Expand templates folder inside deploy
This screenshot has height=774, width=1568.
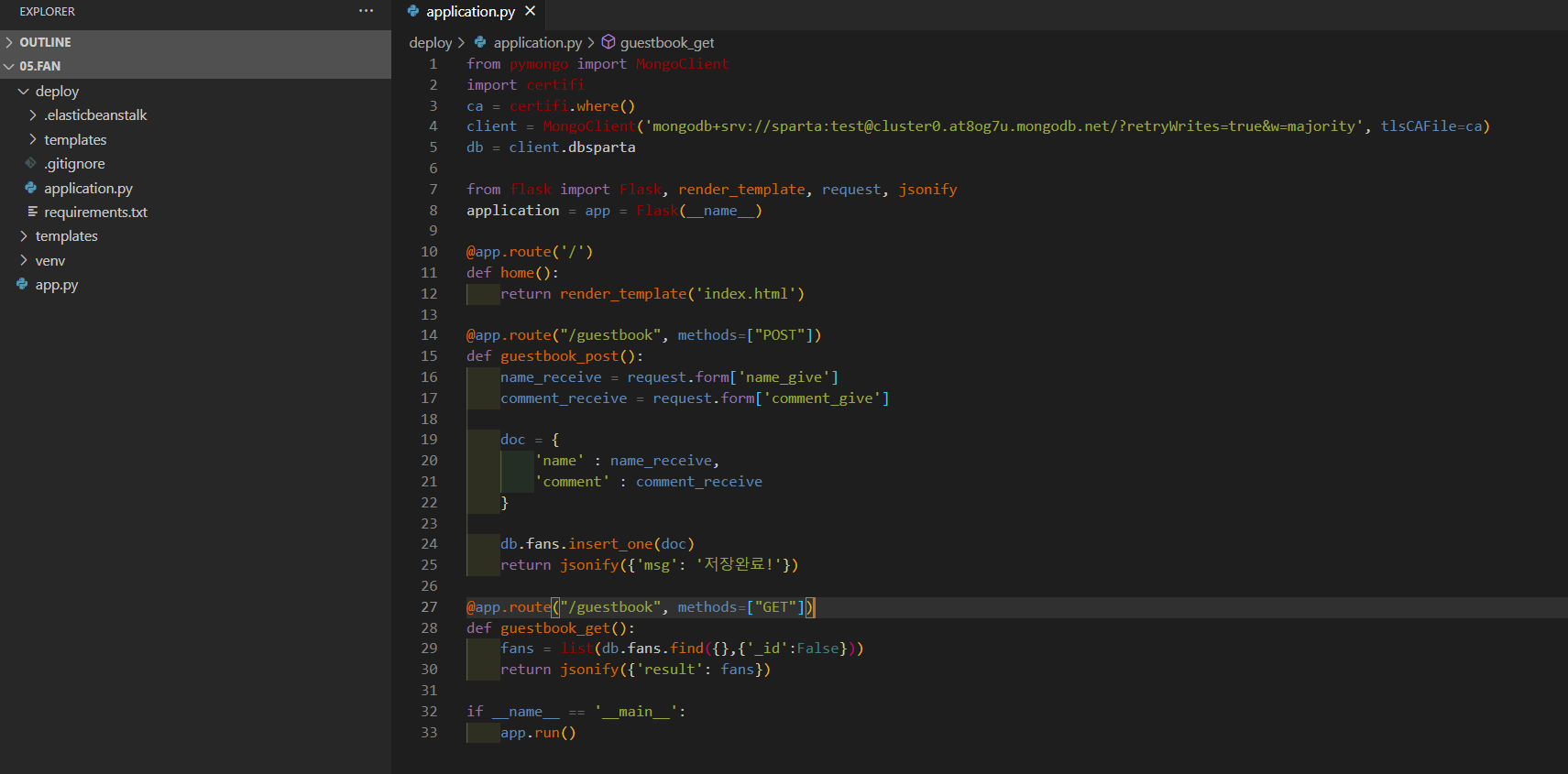coord(75,139)
